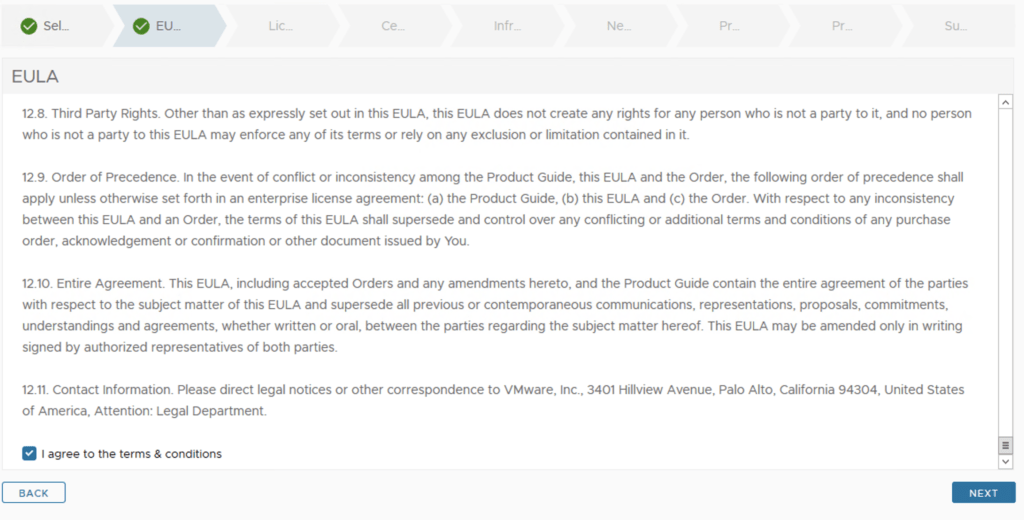Jump to the 'Lic...' wizard step
This screenshot has height=520, width=1024.
(281, 26)
